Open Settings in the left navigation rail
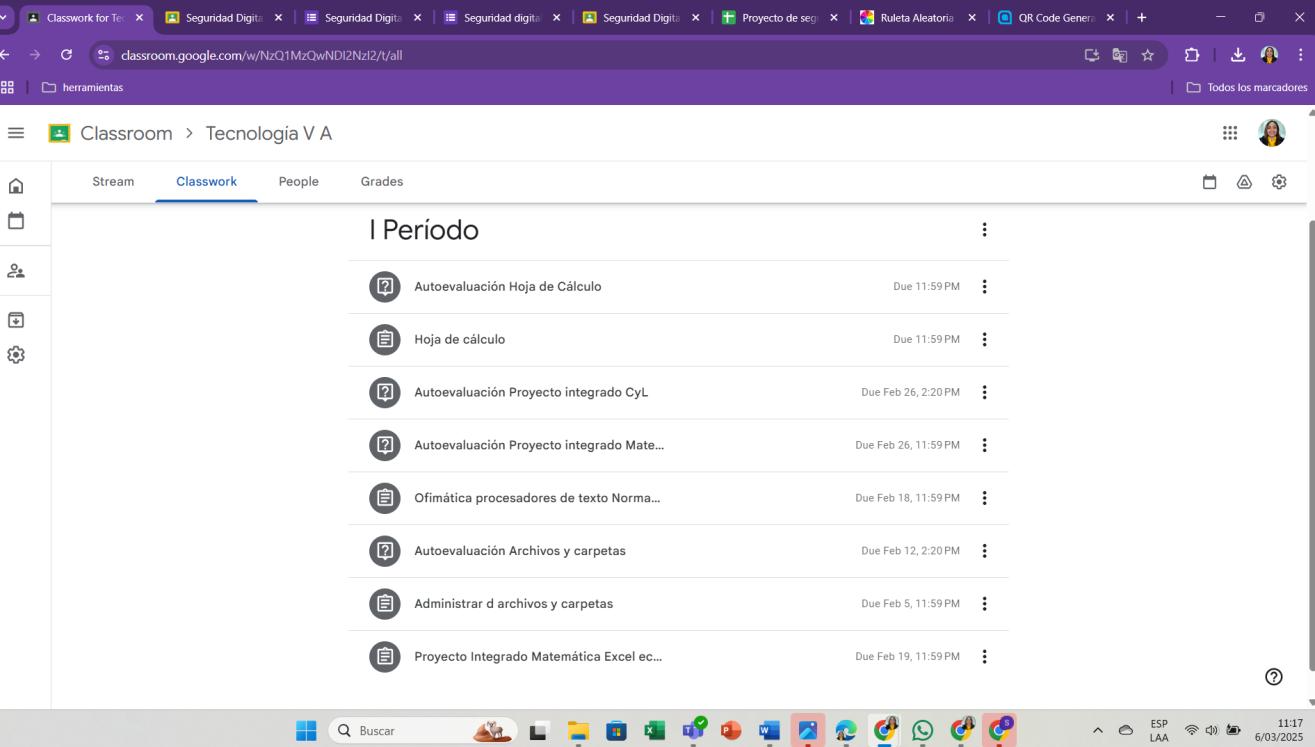This screenshot has height=747, width=1315. pyautogui.click(x=16, y=355)
